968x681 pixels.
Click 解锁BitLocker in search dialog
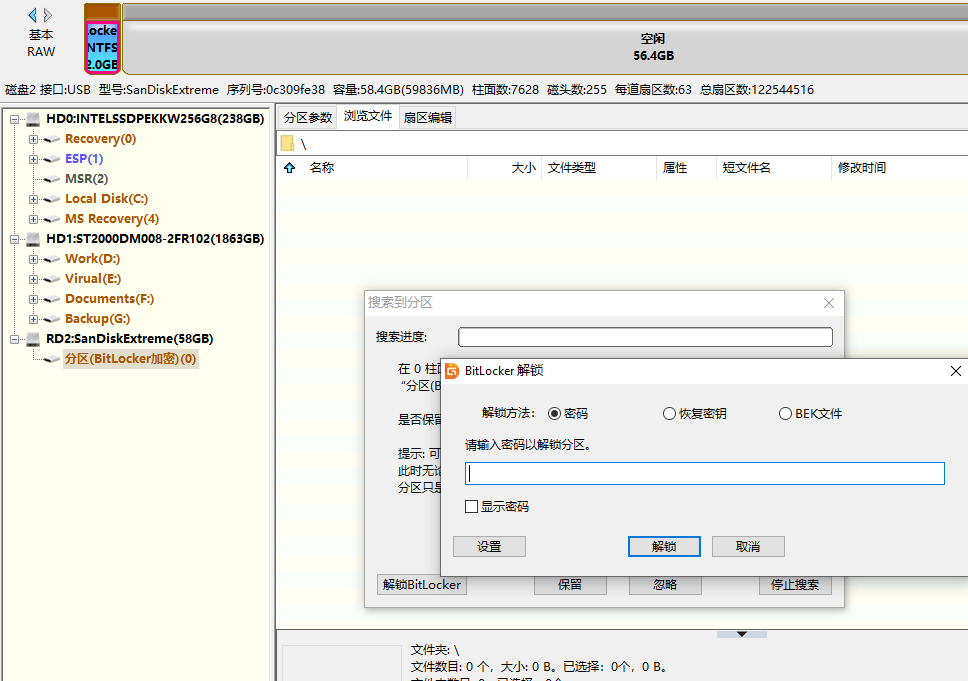tap(422, 585)
